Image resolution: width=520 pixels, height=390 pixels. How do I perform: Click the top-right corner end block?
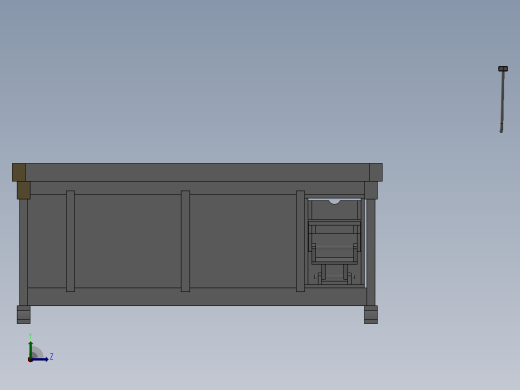pyautogui.click(x=376, y=172)
